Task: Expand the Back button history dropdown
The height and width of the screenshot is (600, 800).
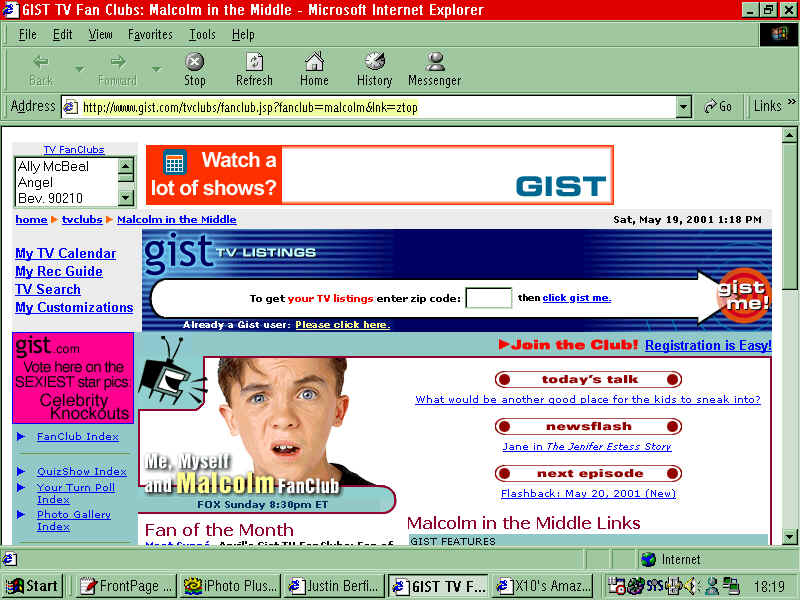Action: click(80, 69)
